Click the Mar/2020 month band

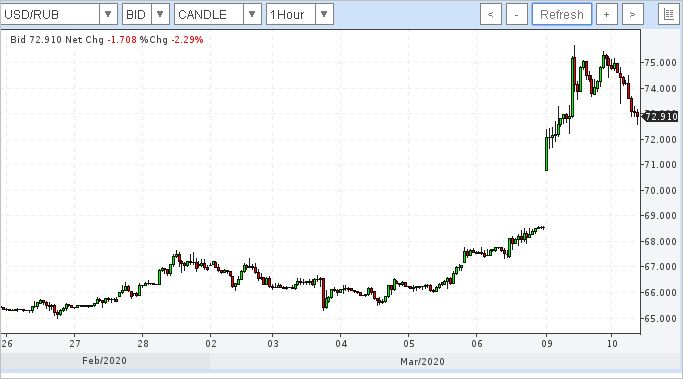(423, 362)
